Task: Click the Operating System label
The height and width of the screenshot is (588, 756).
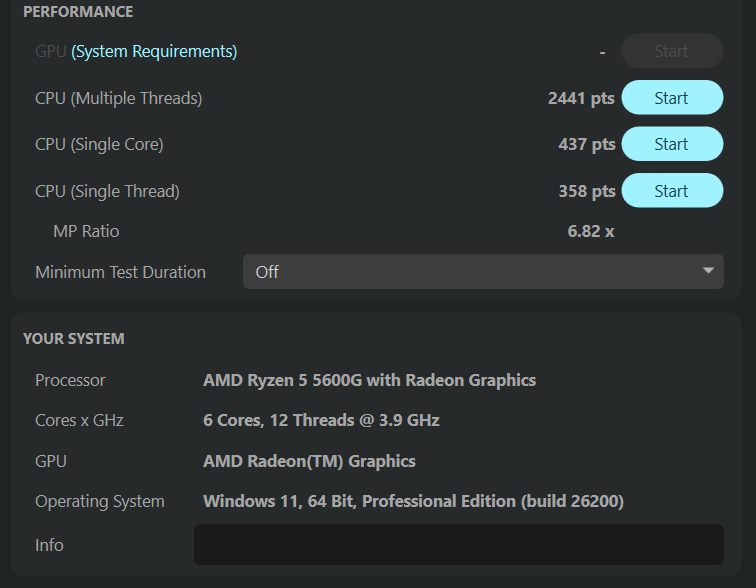Action: click(100, 501)
